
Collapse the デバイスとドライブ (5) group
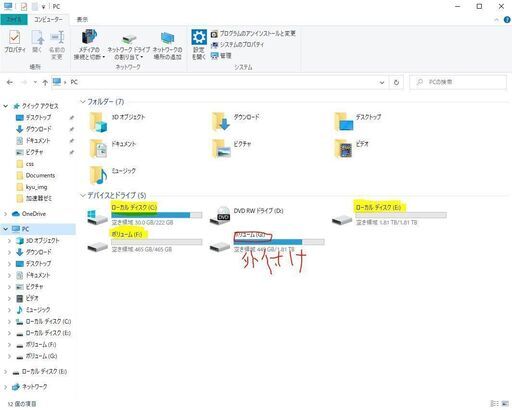coord(83,196)
